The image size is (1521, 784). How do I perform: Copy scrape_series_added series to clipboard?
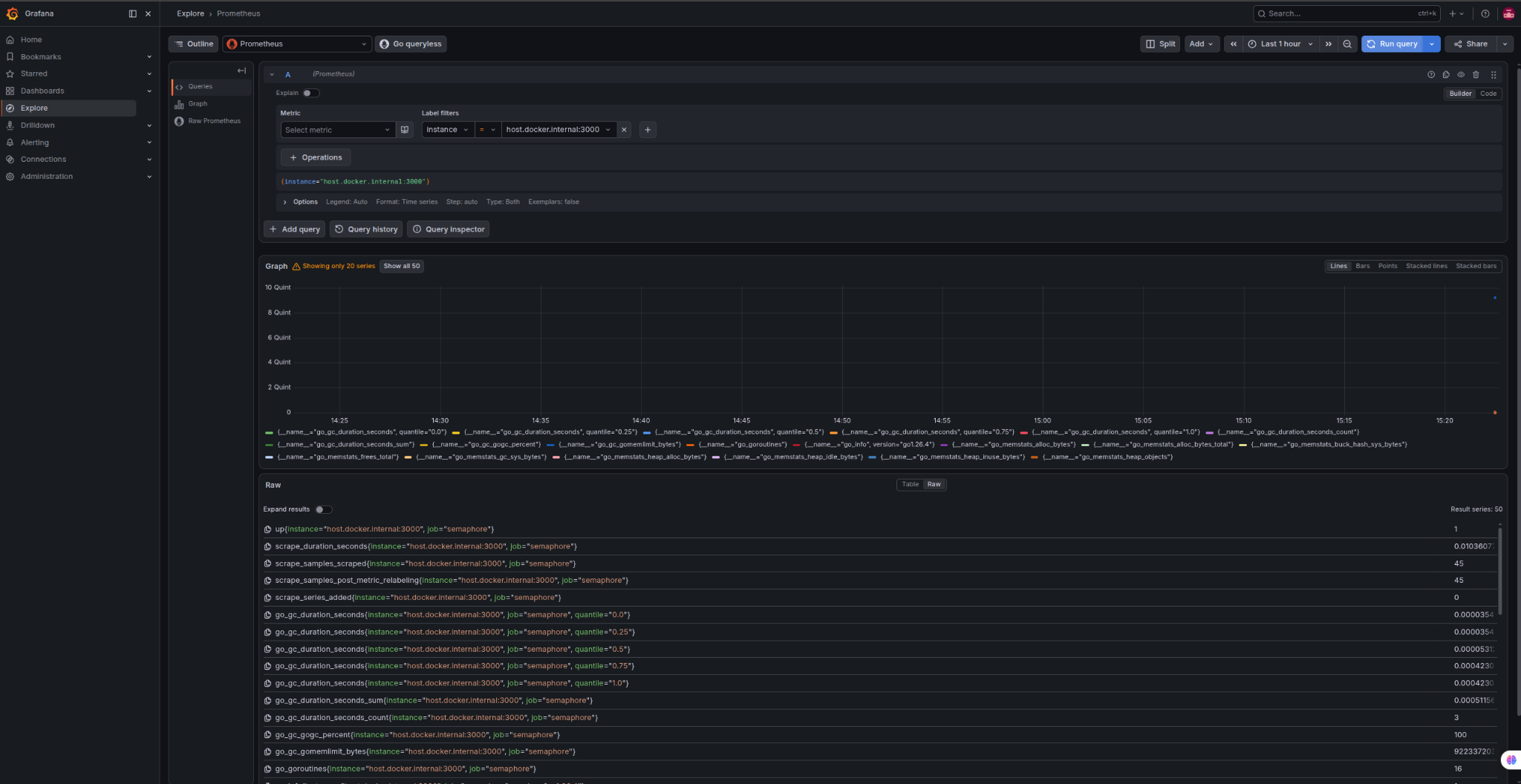268,598
